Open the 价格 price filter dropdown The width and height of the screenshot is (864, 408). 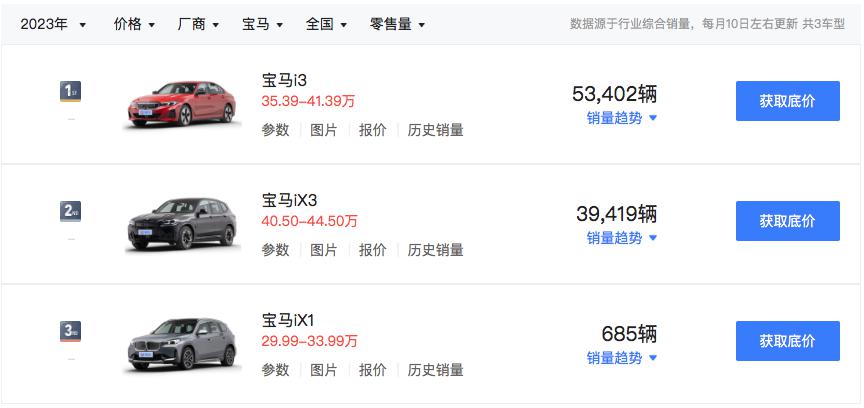click(x=134, y=24)
